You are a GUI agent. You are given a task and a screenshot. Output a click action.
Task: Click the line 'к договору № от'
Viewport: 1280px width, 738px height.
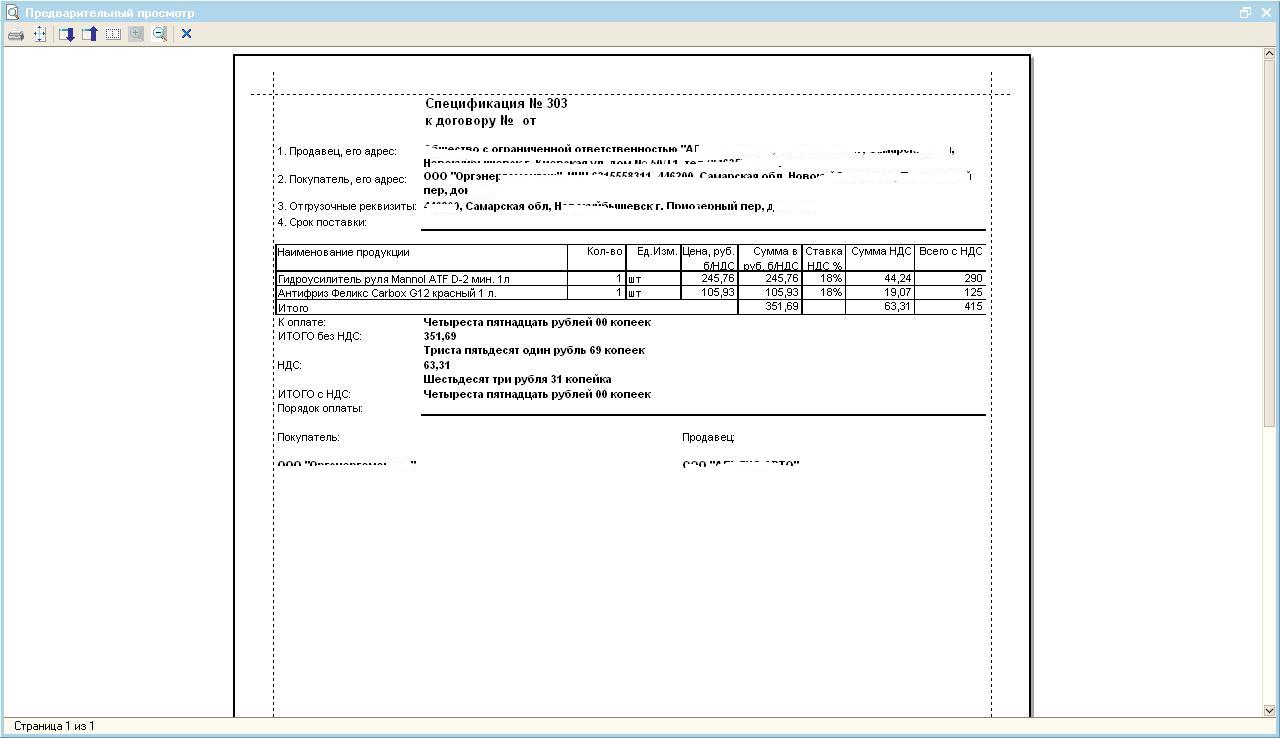click(481, 121)
